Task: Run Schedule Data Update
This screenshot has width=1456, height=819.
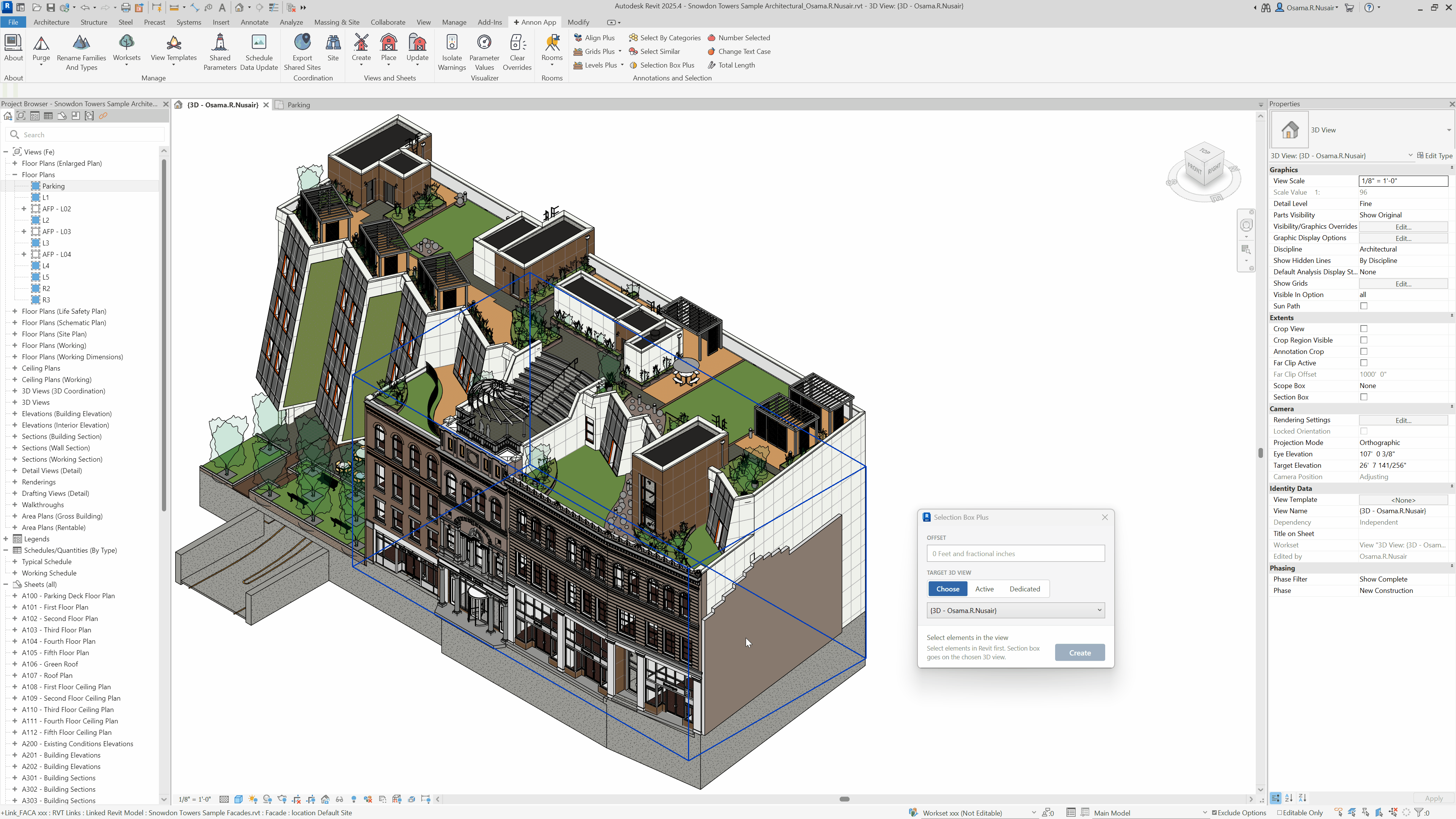Action: tap(259, 52)
